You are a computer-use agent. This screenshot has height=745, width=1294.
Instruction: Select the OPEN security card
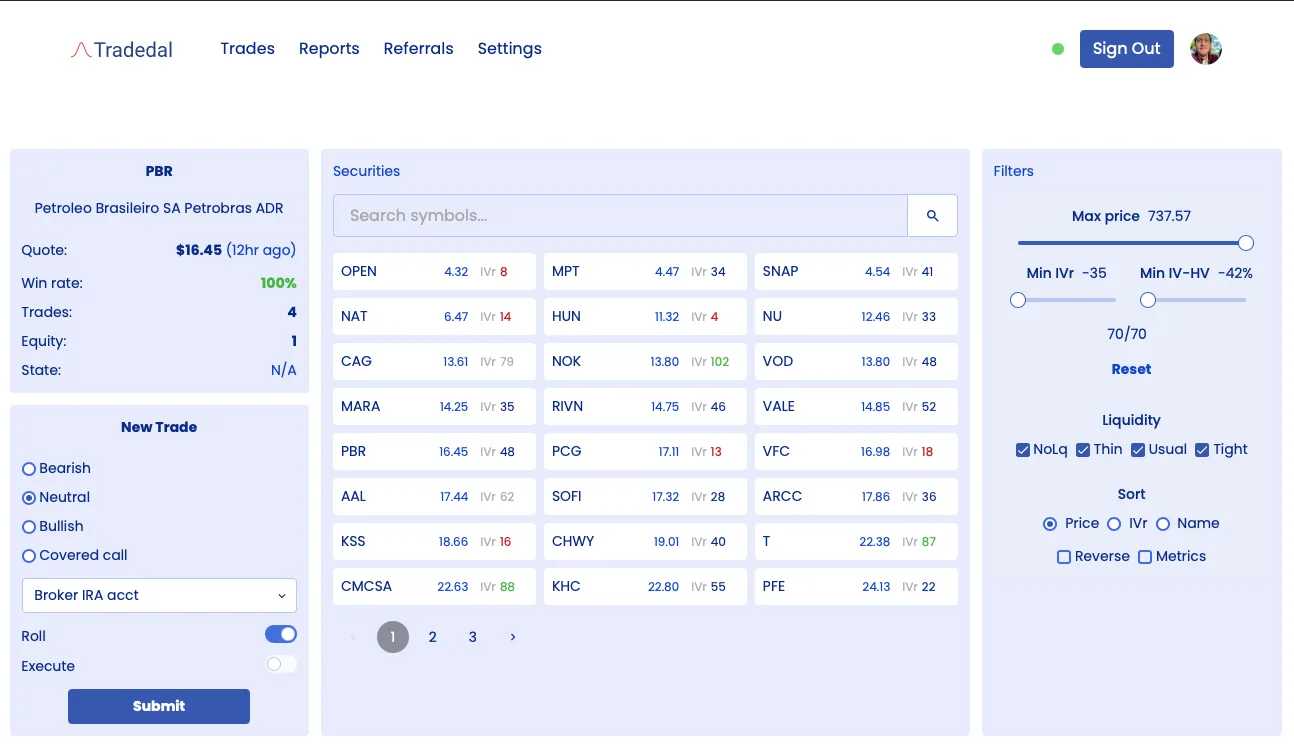[x=434, y=271]
